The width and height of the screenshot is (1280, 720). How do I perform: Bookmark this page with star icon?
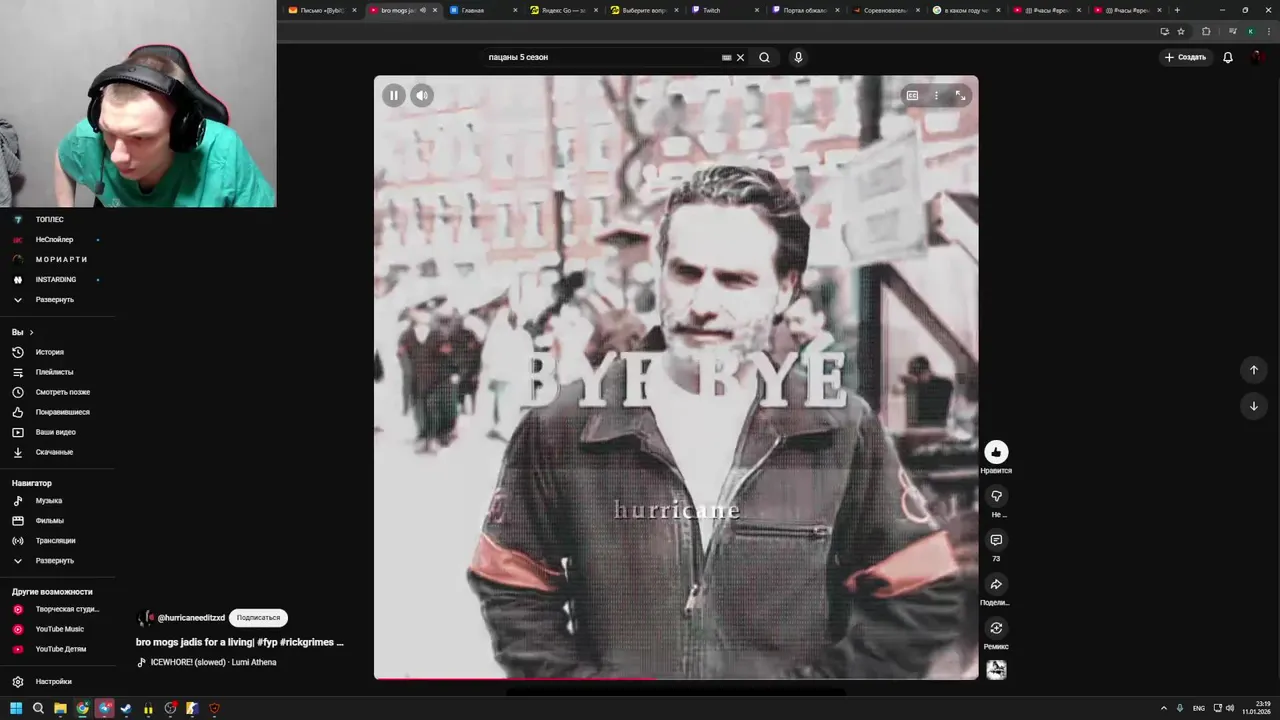coord(1181,31)
